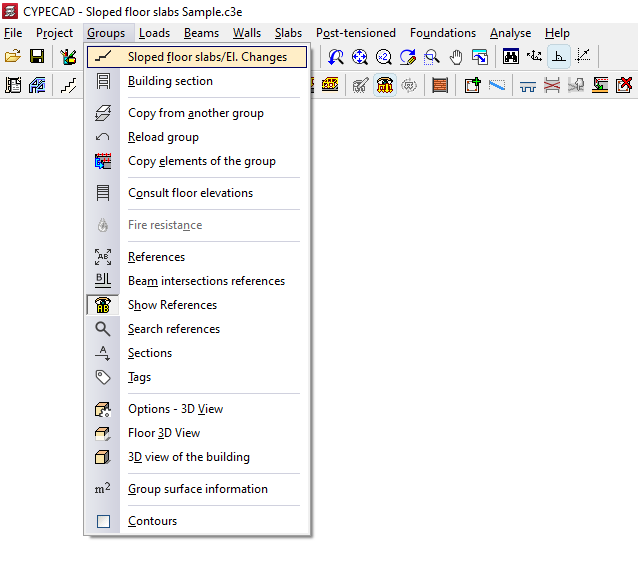Click the orange brick wall icon
Image resolution: width=638 pixels, height=566 pixels.
coord(440,85)
